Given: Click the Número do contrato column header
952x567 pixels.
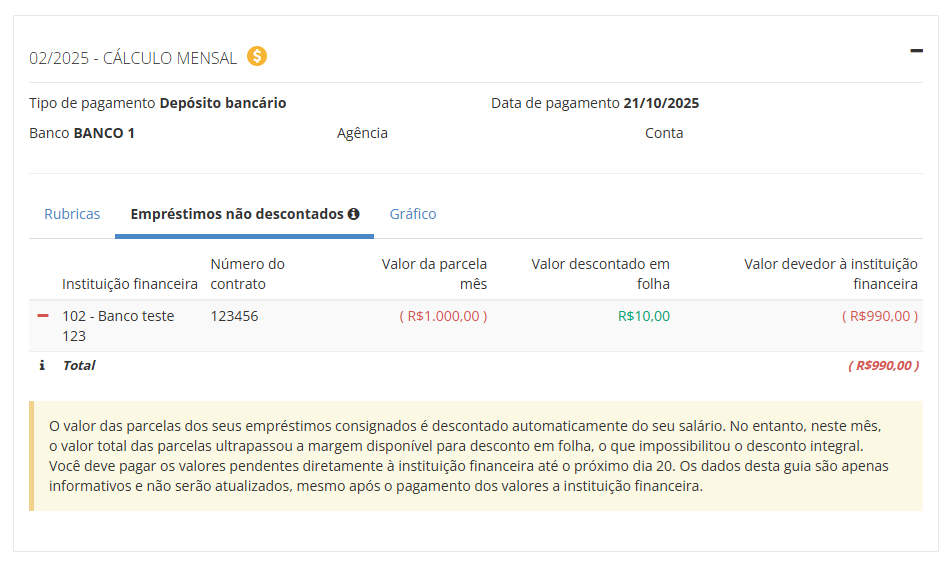Looking at the screenshot, I should (x=248, y=274).
